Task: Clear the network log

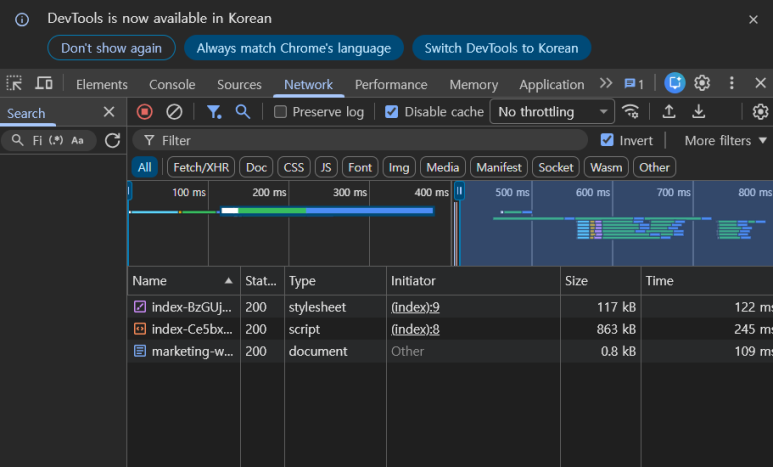Action: coord(174,112)
